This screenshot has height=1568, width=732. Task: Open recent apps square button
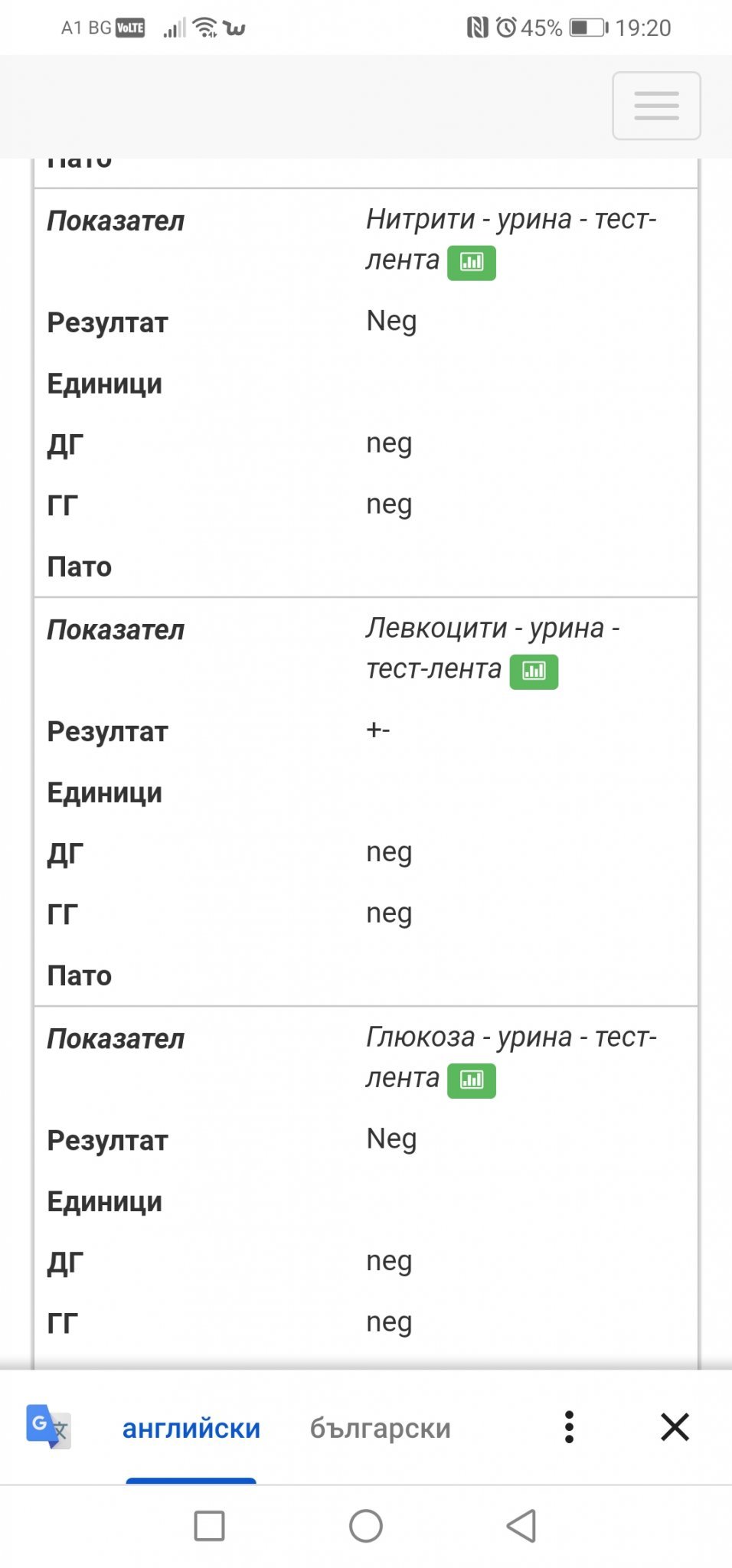point(209,1526)
